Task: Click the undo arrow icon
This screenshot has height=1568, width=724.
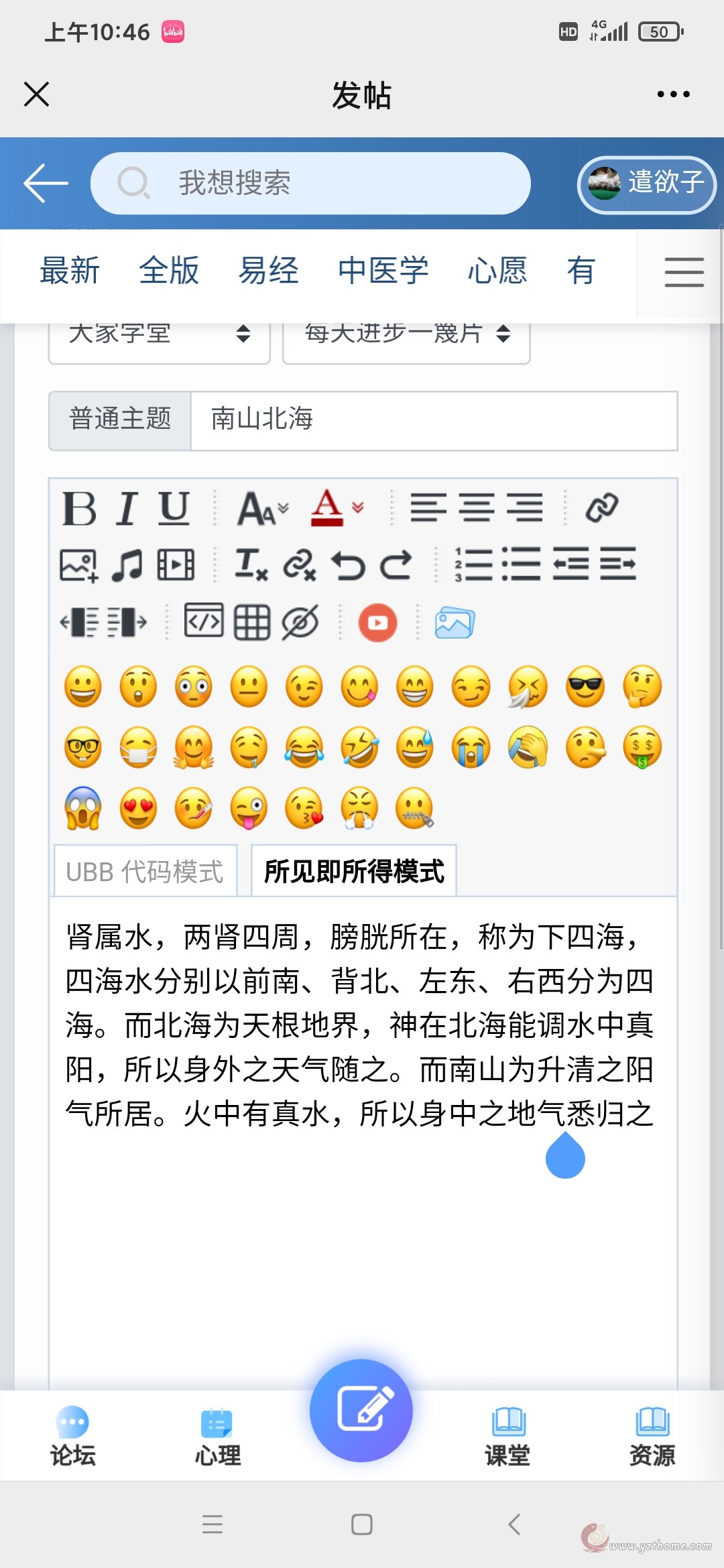Action: [x=349, y=566]
